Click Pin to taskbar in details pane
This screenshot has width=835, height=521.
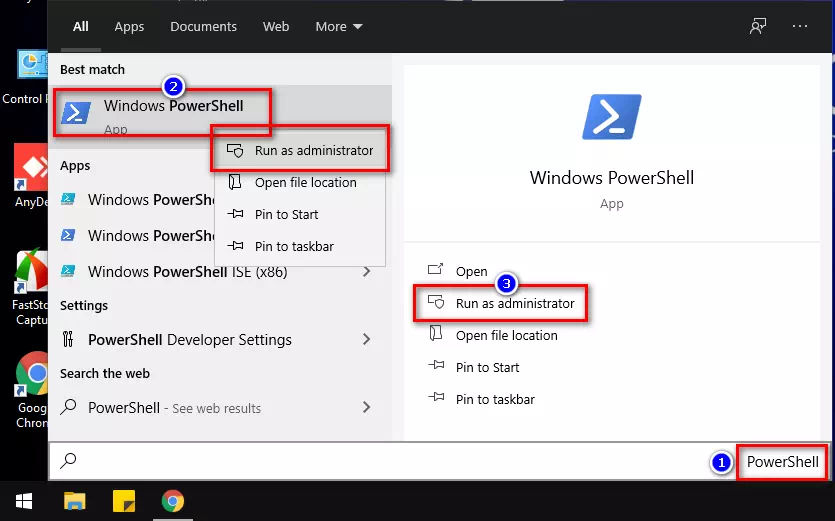495,400
